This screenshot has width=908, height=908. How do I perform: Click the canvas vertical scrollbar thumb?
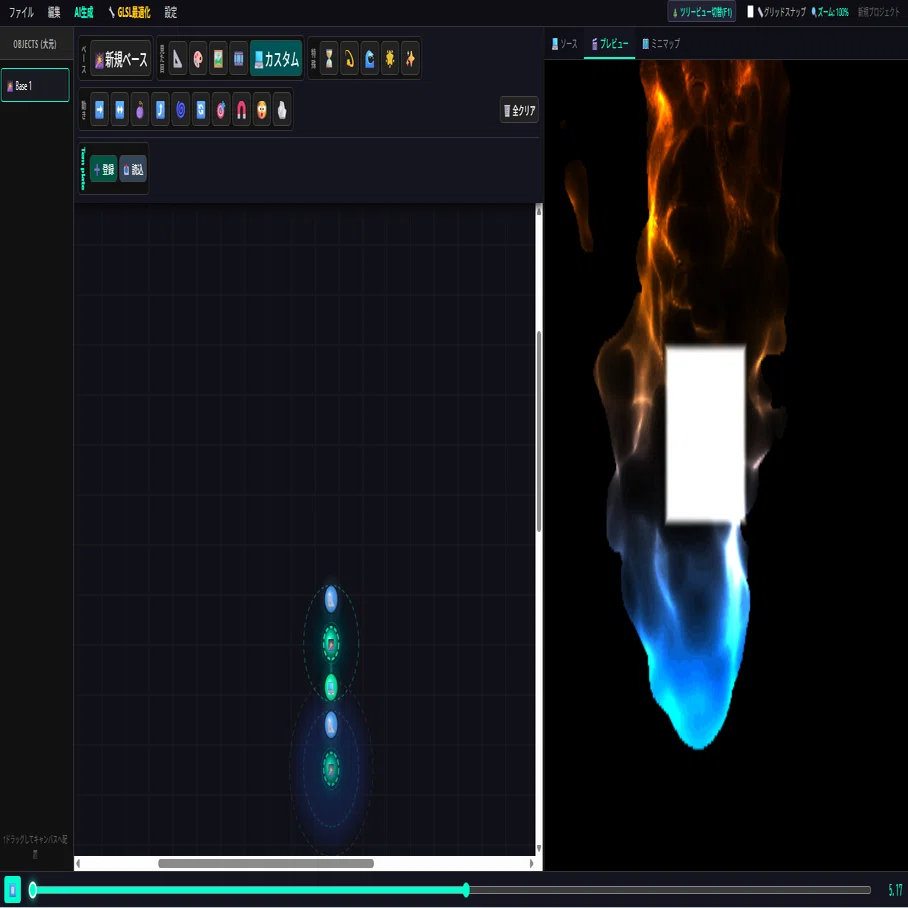pos(539,431)
